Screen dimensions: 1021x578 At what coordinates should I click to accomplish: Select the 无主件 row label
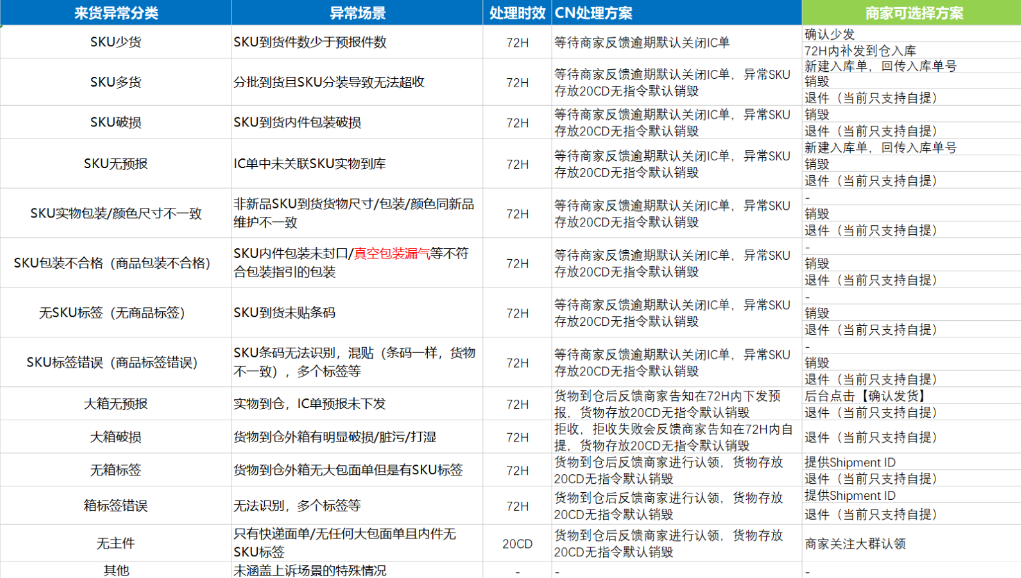(x=120, y=542)
